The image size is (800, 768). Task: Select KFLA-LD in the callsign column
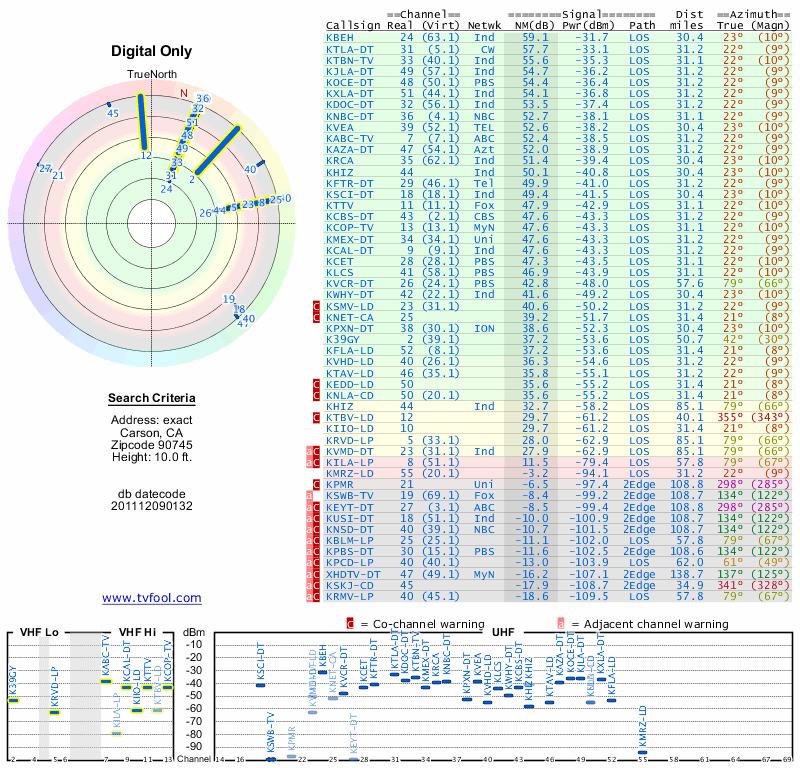point(349,351)
